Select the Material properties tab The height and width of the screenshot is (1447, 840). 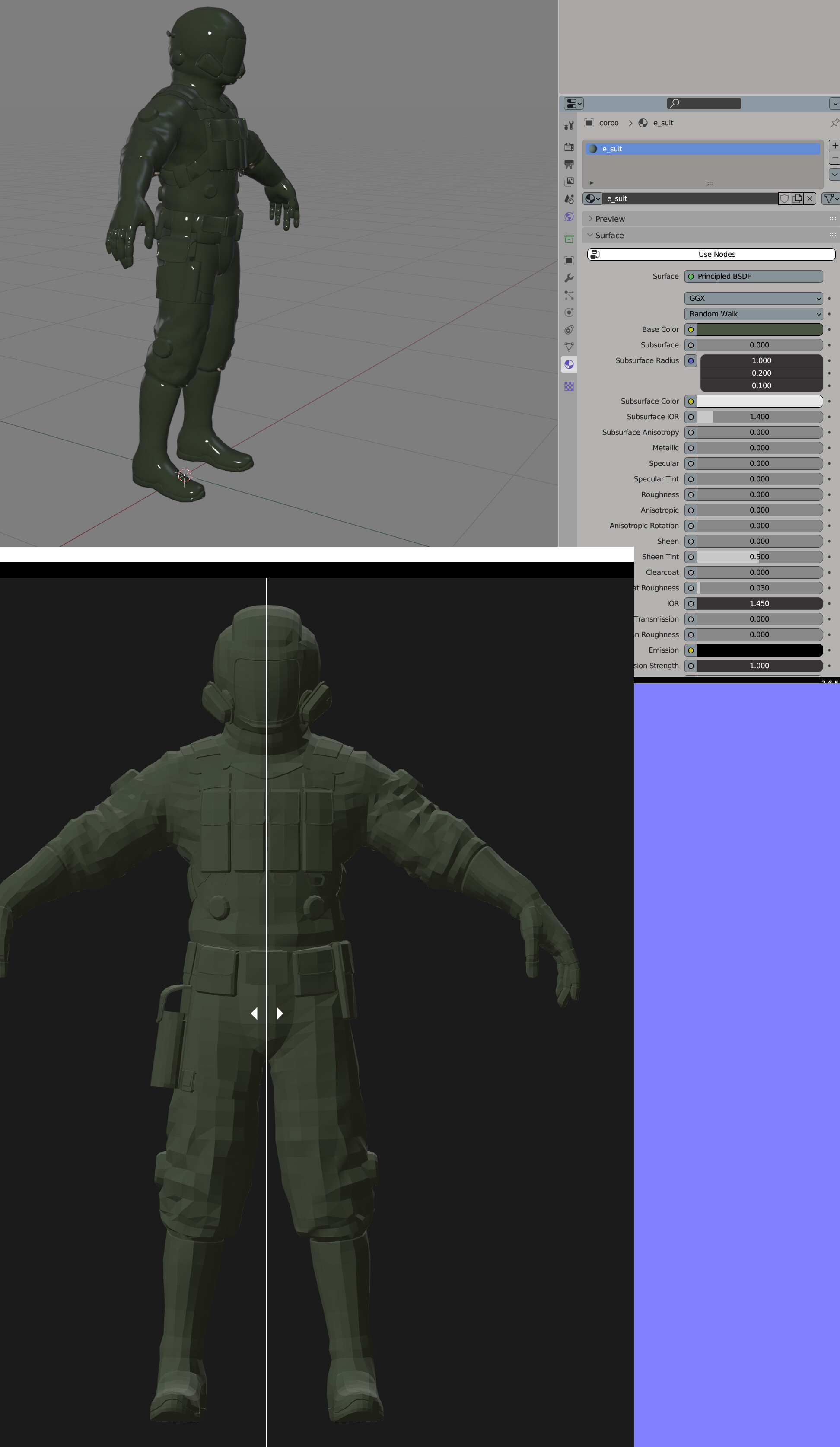(x=569, y=364)
